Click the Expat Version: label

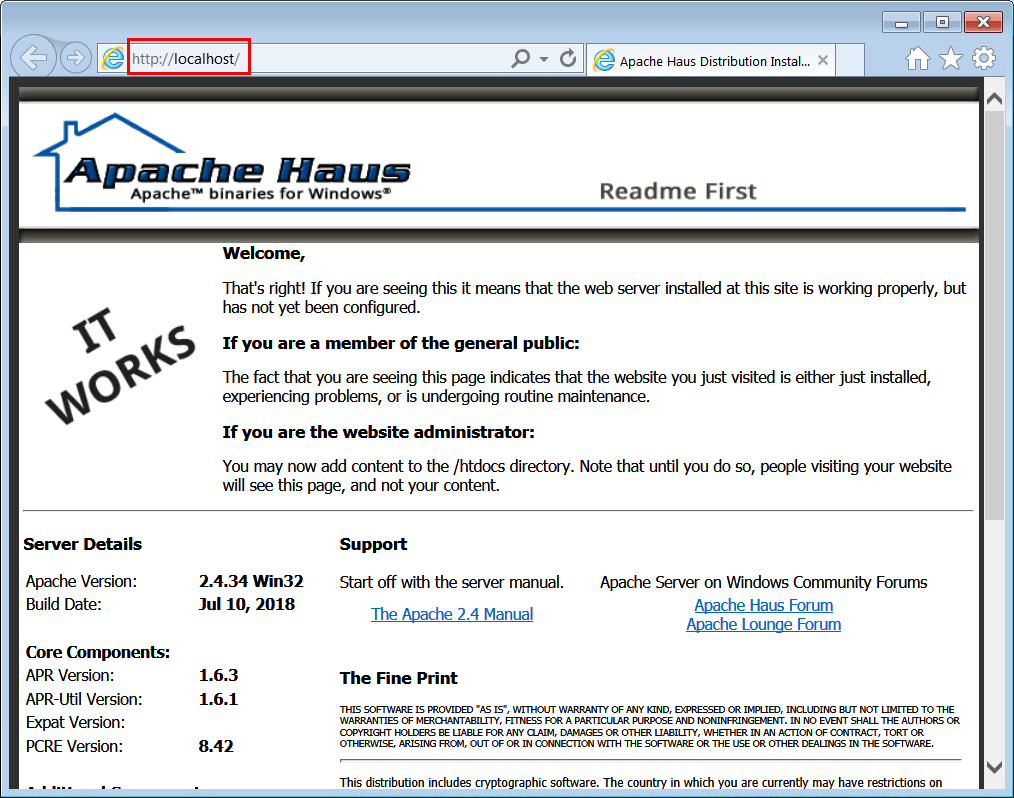tap(76, 722)
